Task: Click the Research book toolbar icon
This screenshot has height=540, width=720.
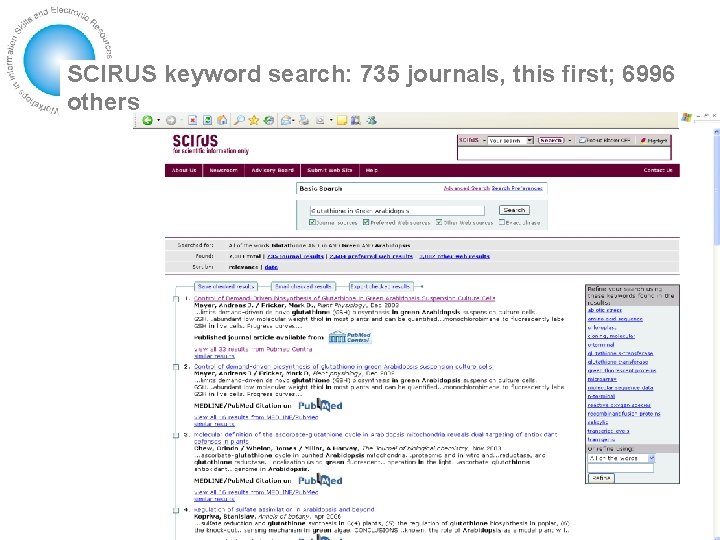Action: [355, 120]
